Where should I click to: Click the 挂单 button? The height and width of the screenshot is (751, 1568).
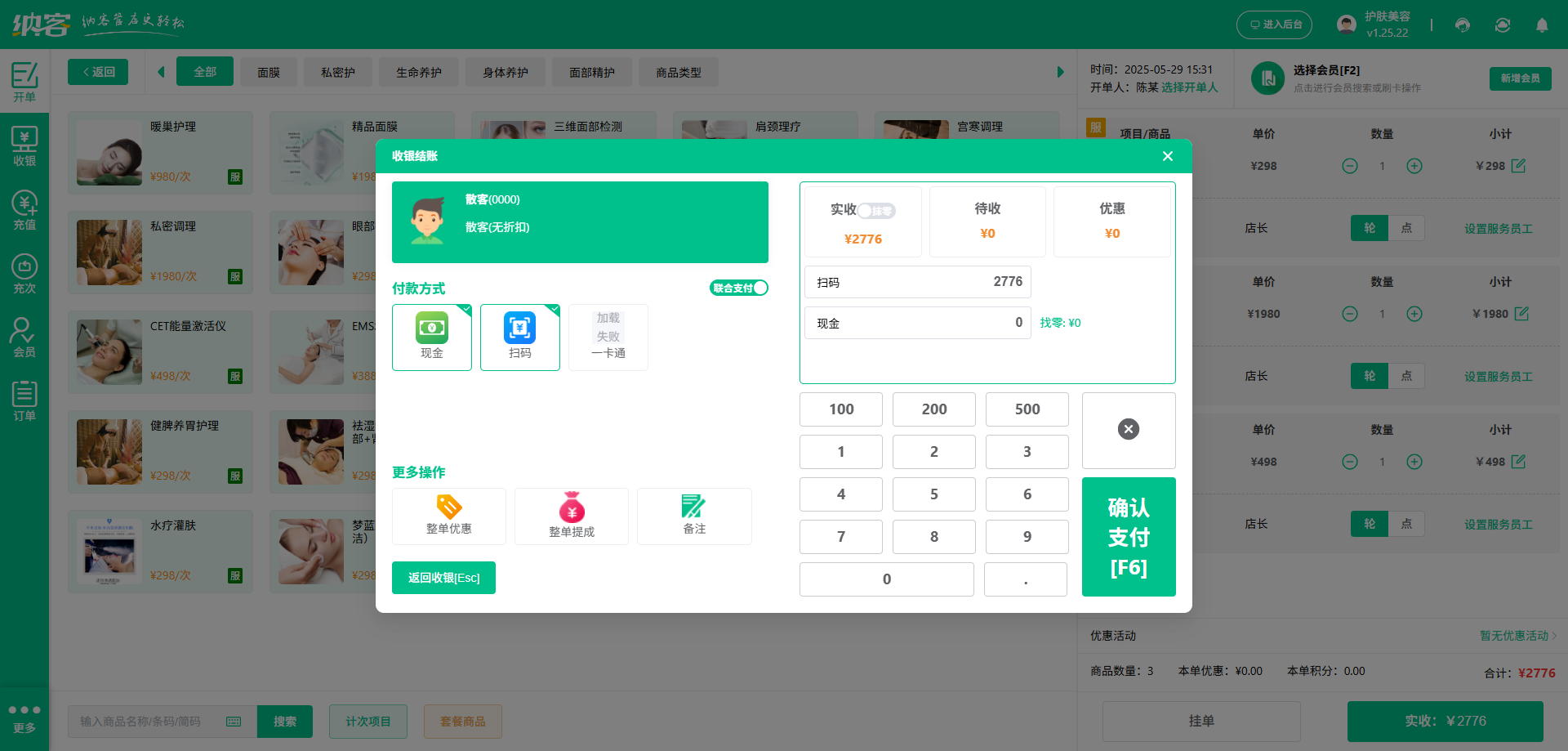1201,721
